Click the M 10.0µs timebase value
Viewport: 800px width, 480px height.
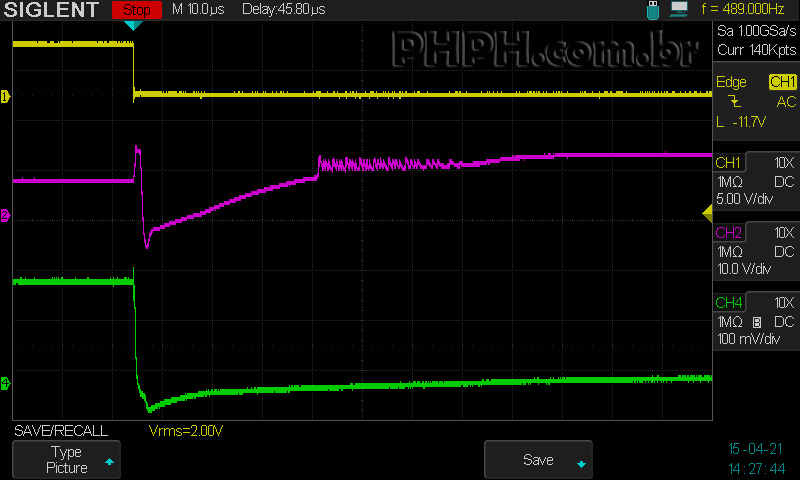tap(198, 9)
